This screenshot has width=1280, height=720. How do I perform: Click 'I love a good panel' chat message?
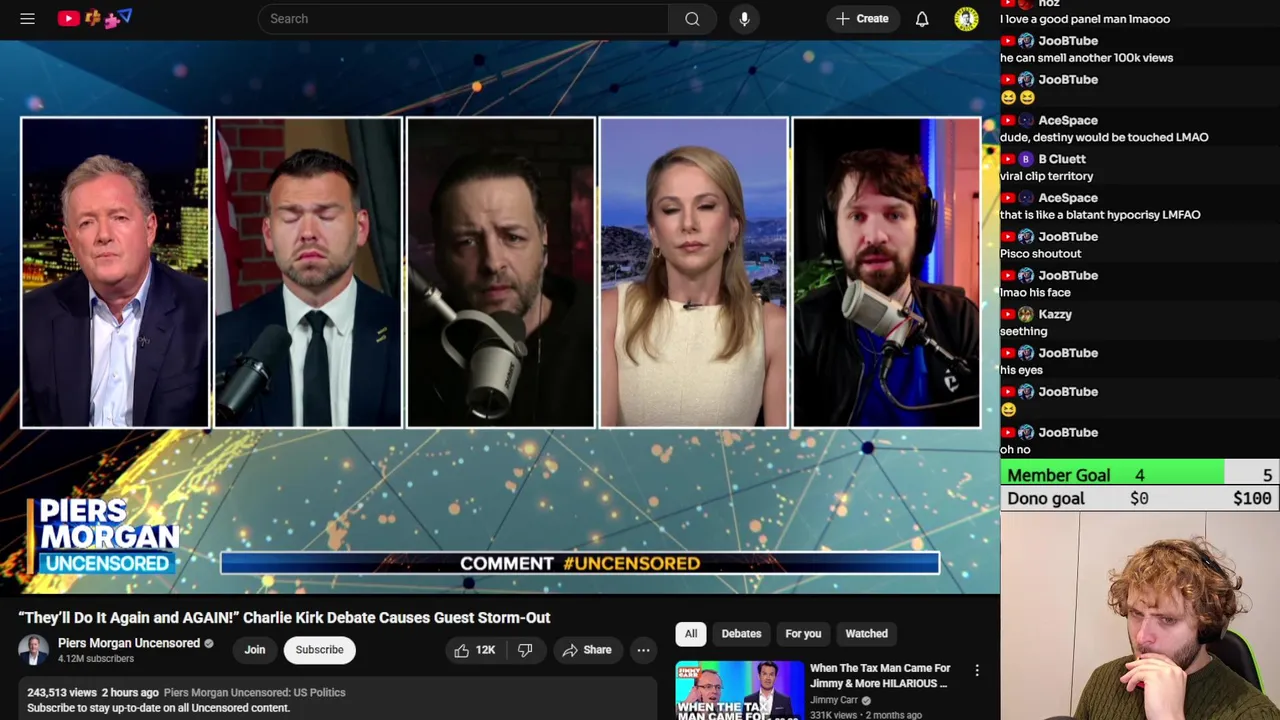click(x=1085, y=19)
